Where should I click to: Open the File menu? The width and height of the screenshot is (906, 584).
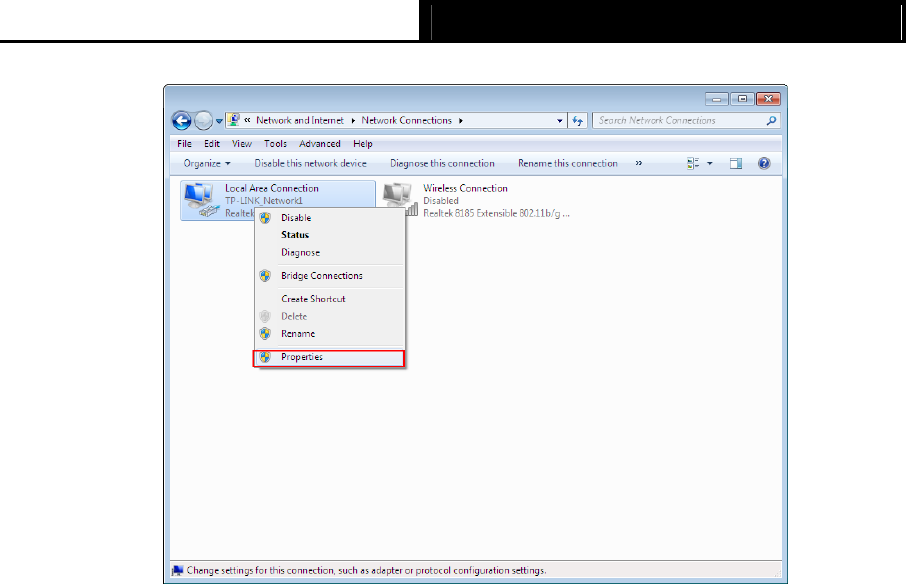coord(184,144)
